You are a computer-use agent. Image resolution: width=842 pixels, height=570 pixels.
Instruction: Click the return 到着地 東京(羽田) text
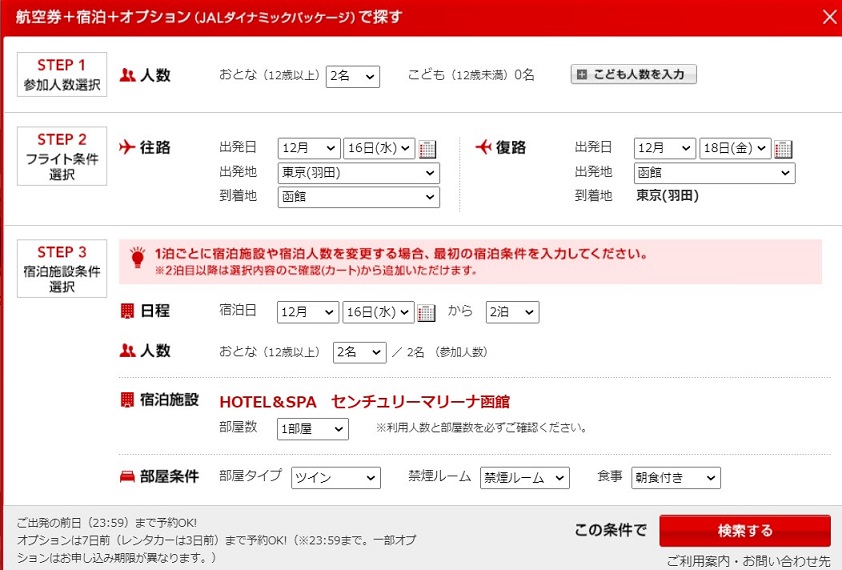coord(667,196)
